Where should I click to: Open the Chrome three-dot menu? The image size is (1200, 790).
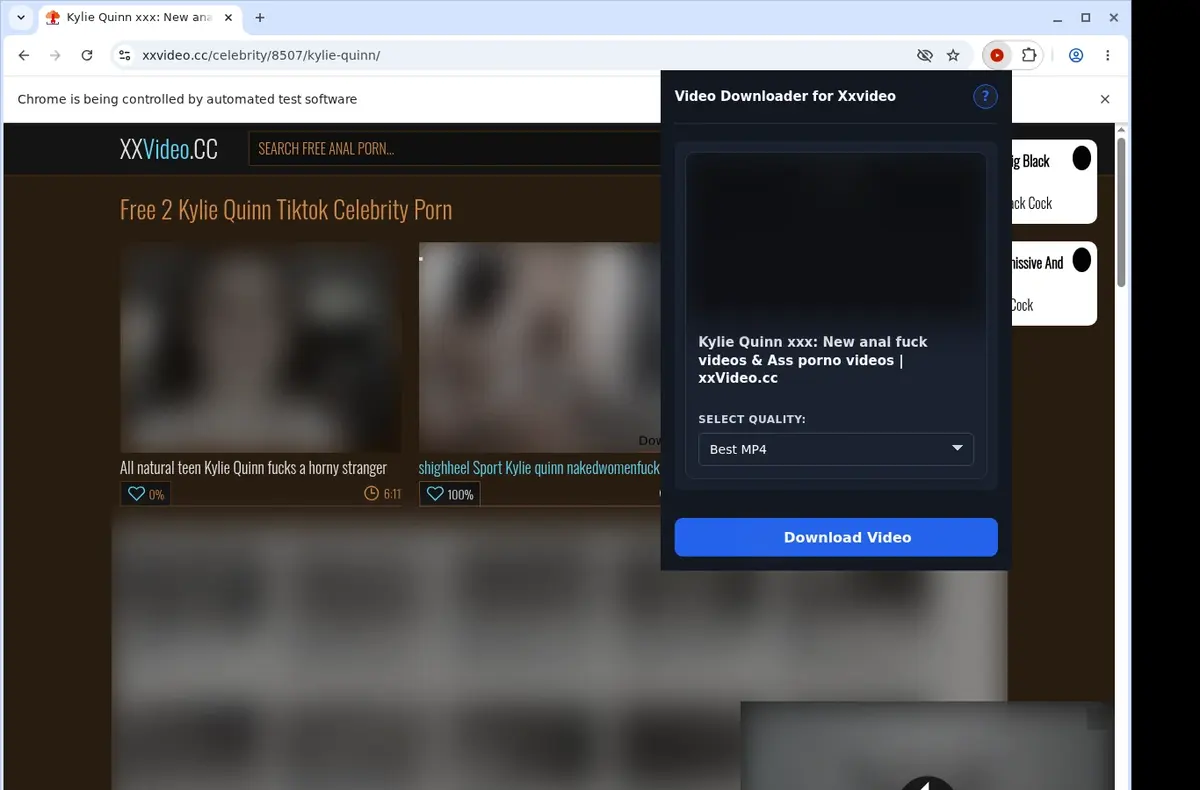pyautogui.click(x=1108, y=56)
